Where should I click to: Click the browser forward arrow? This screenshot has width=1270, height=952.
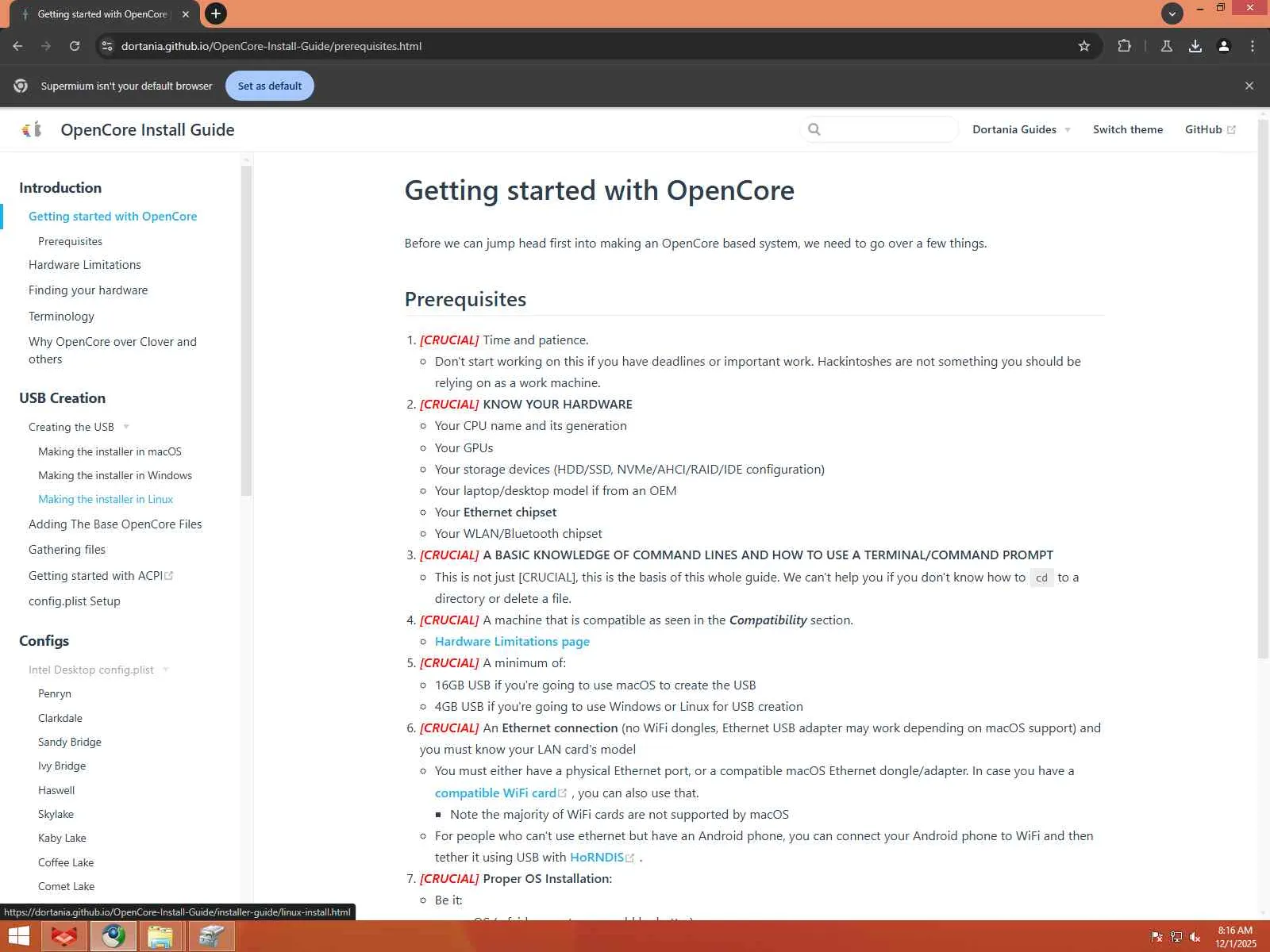46,46
